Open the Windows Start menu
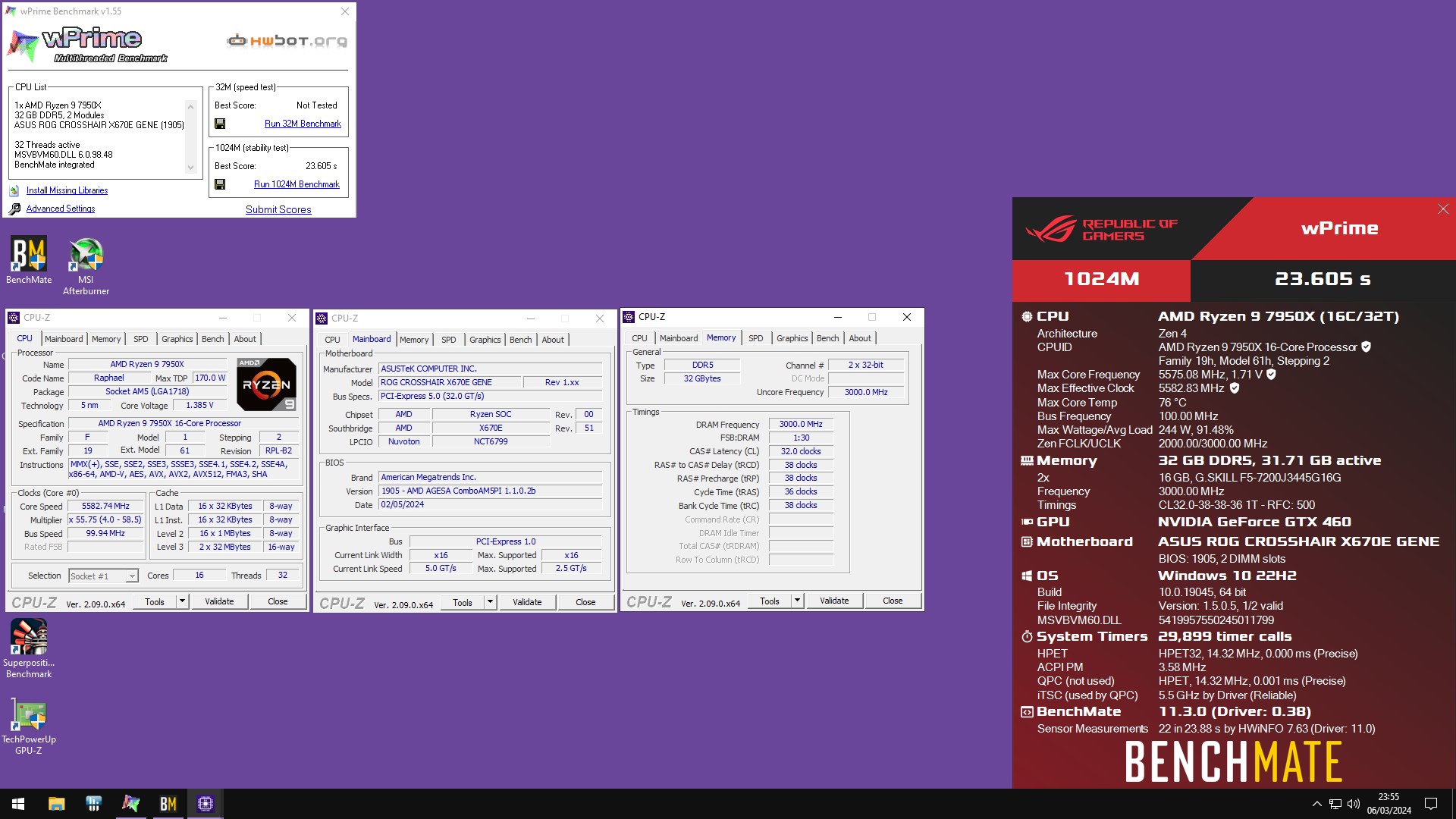Viewport: 1456px width, 819px height. point(18,804)
